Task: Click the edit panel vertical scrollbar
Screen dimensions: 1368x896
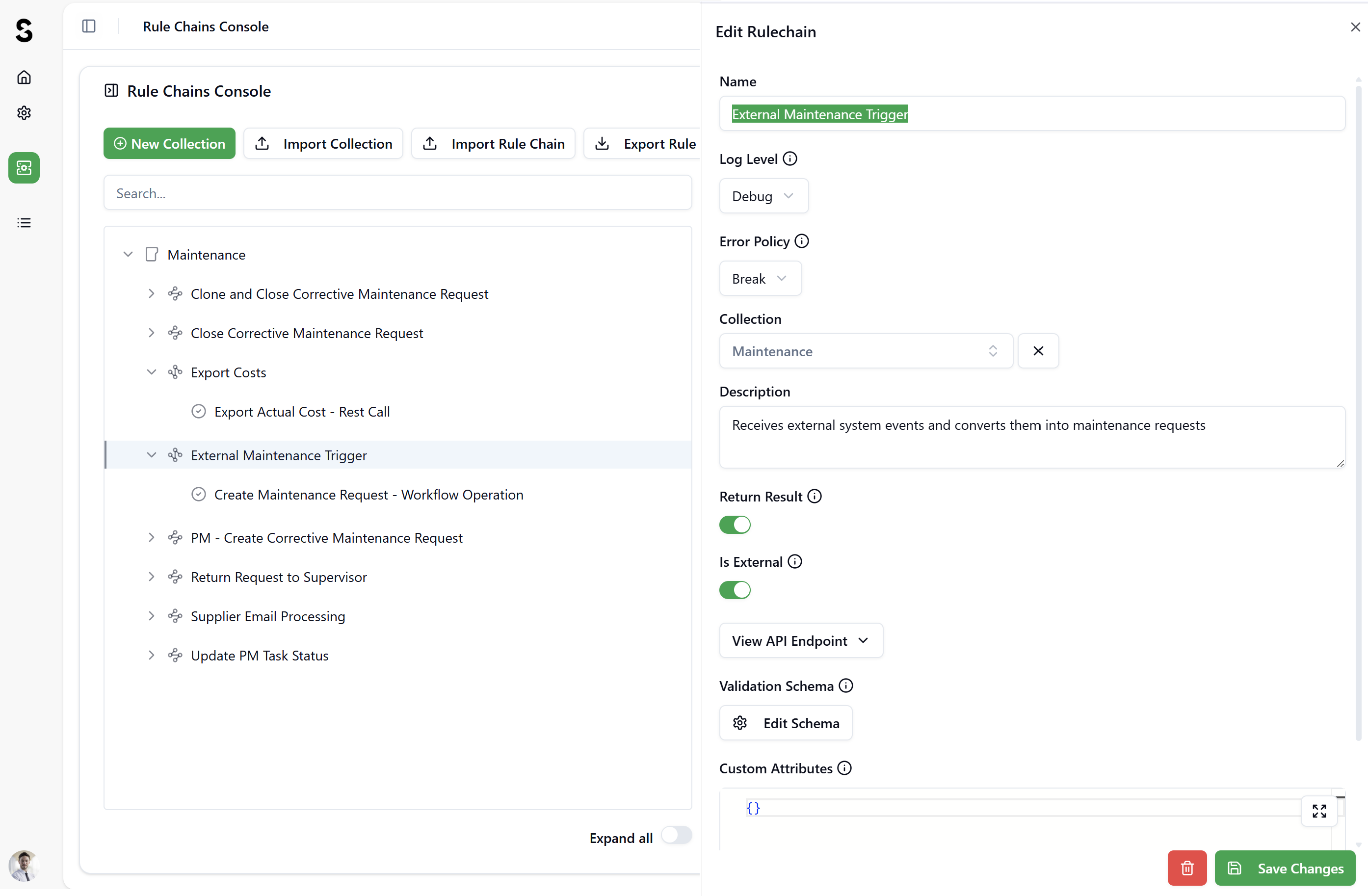Action: click(1359, 414)
